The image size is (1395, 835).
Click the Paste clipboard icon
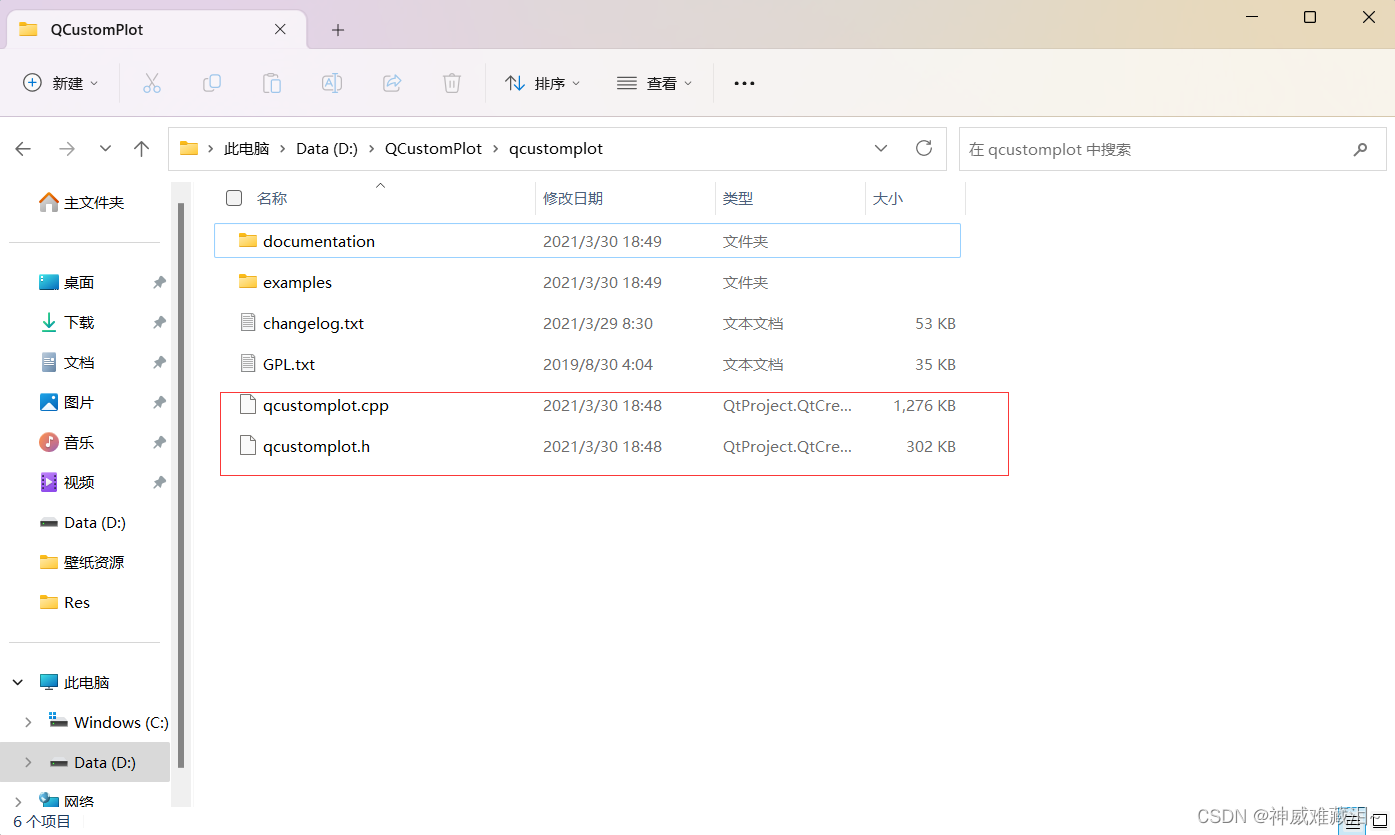pyautogui.click(x=272, y=83)
